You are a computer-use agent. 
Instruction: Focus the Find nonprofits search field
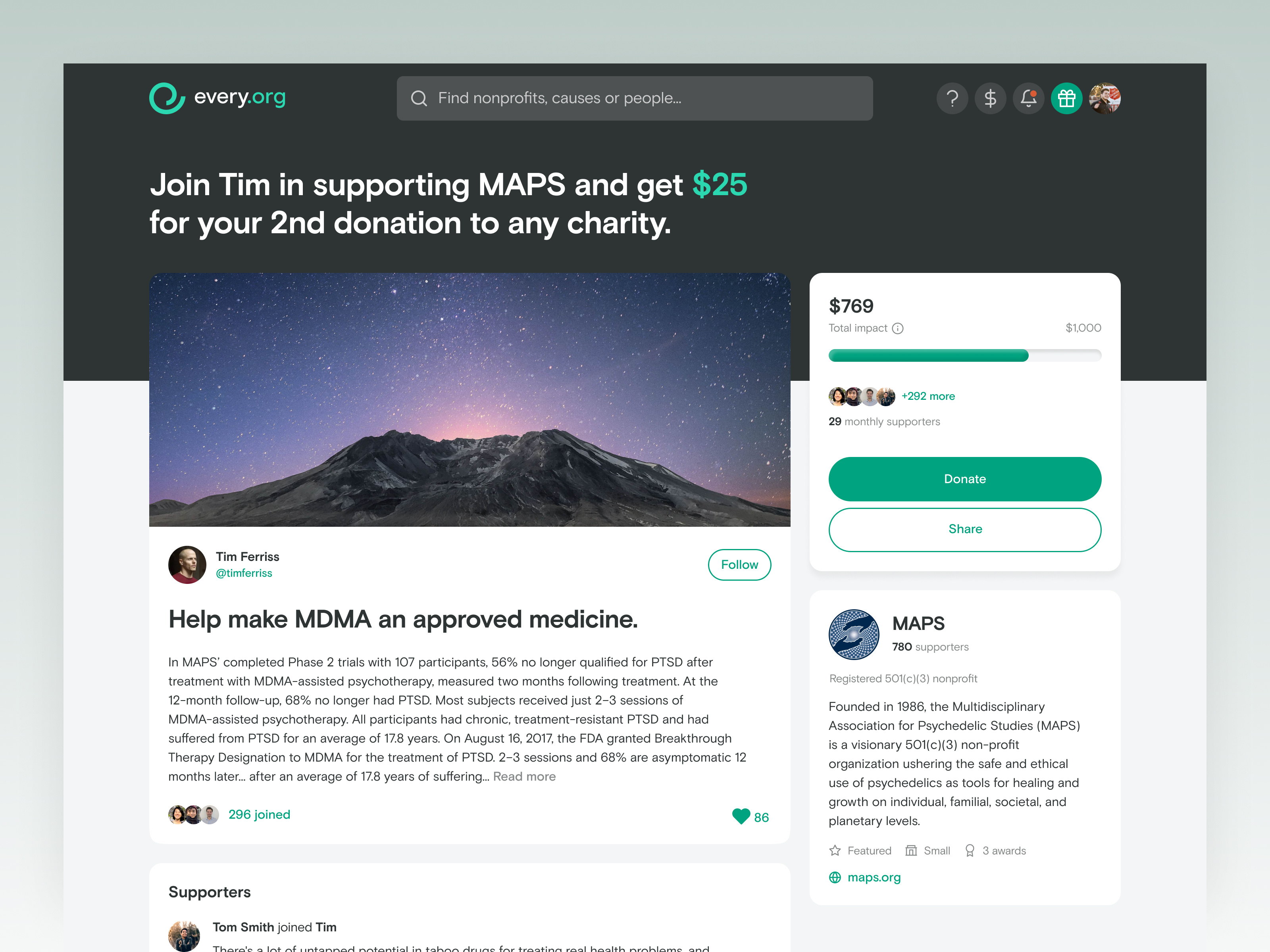[635, 98]
